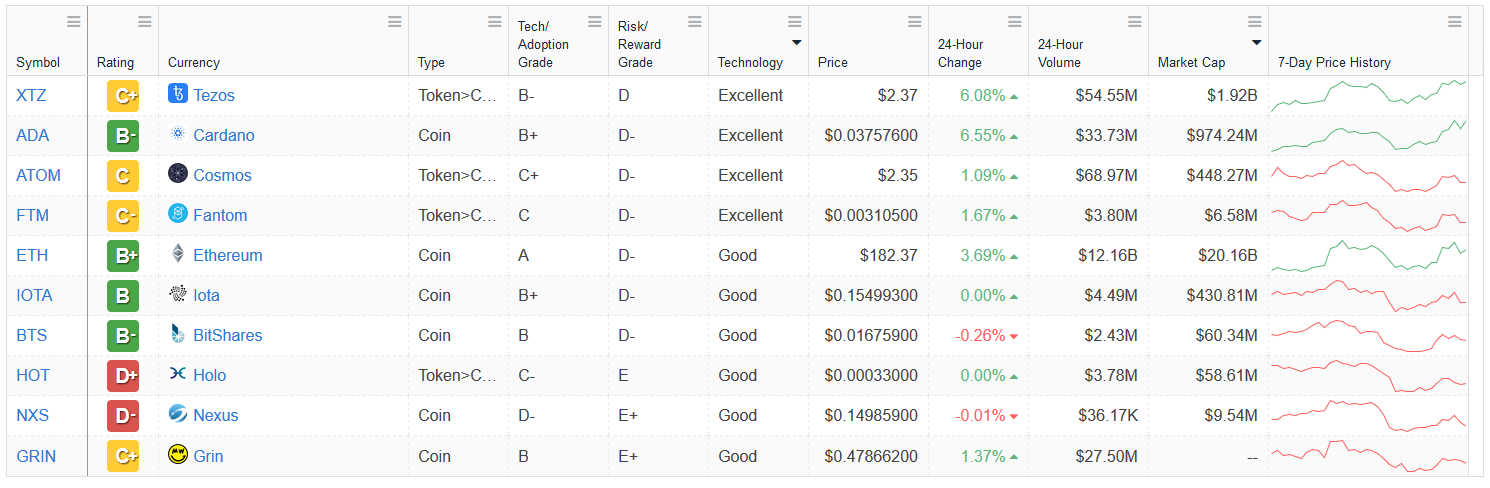Click the Fantom coin logo icon

(178, 214)
